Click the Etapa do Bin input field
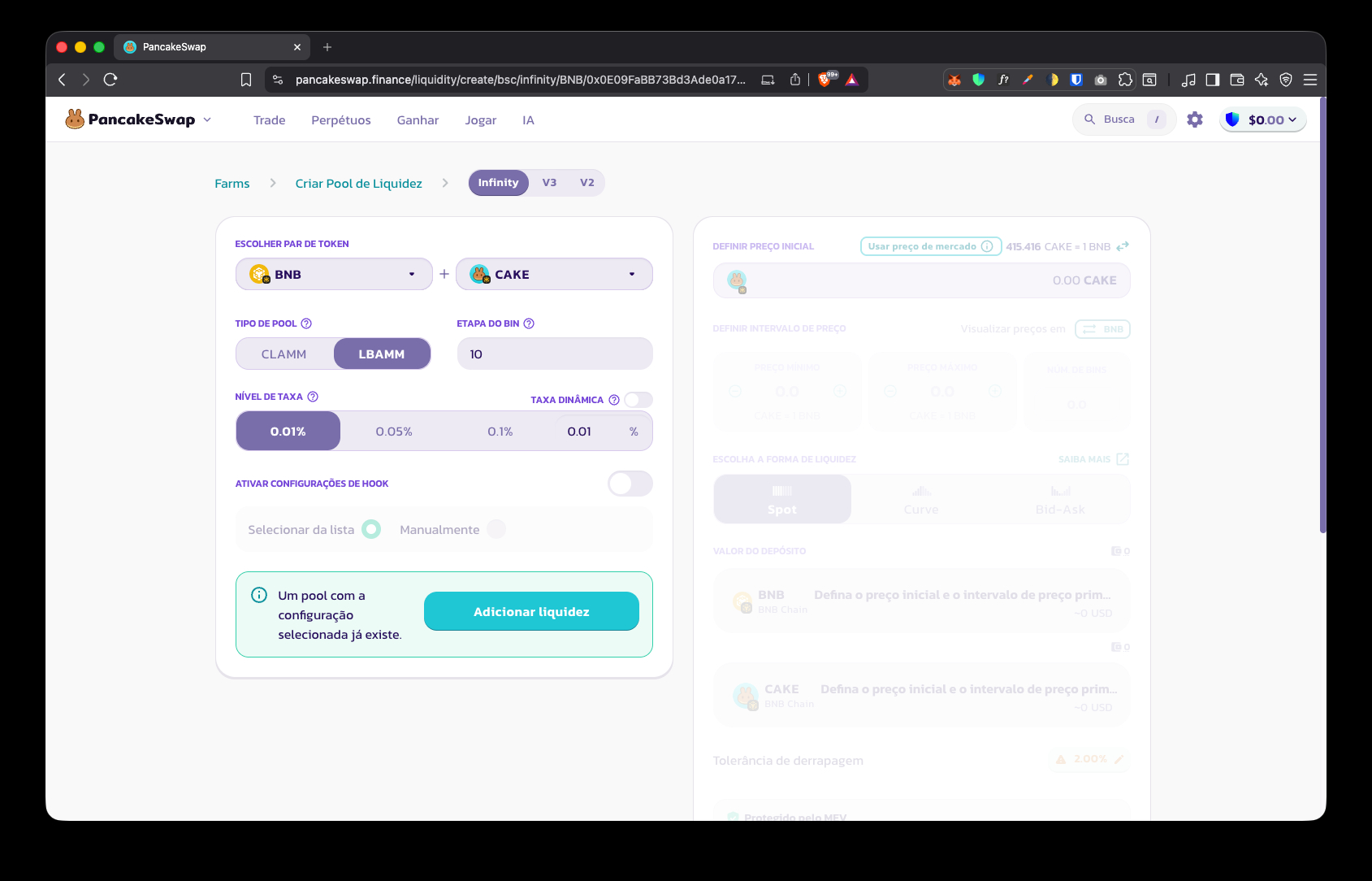This screenshot has width=1372, height=881. (x=555, y=354)
